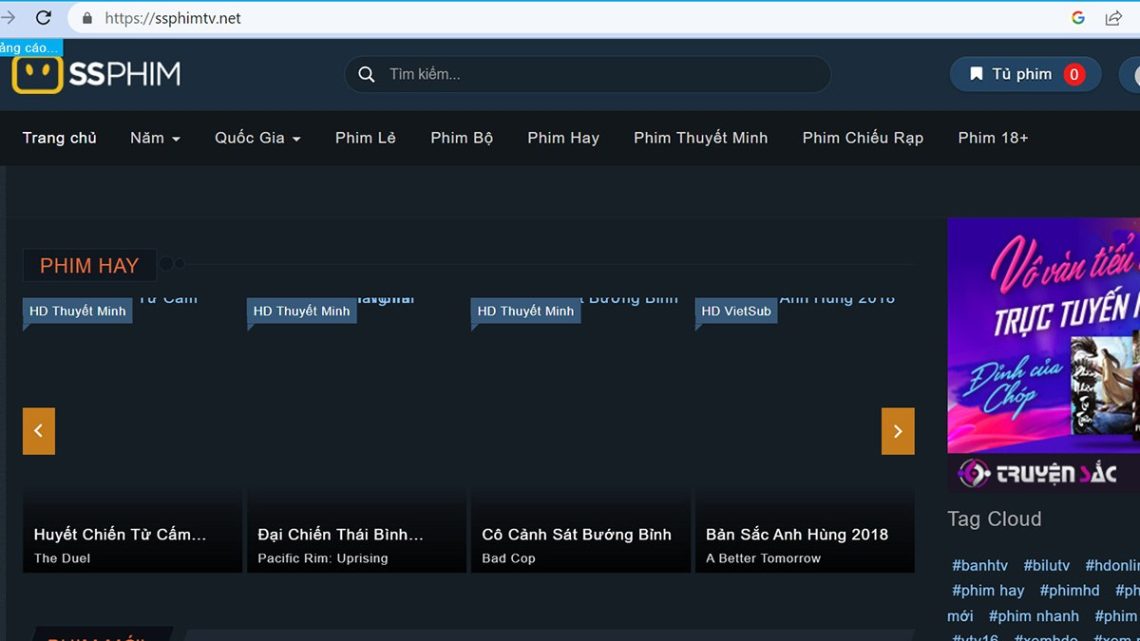Open the Quốc Gia dropdown
The width and height of the screenshot is (1140, 641).
coord(256,138)
